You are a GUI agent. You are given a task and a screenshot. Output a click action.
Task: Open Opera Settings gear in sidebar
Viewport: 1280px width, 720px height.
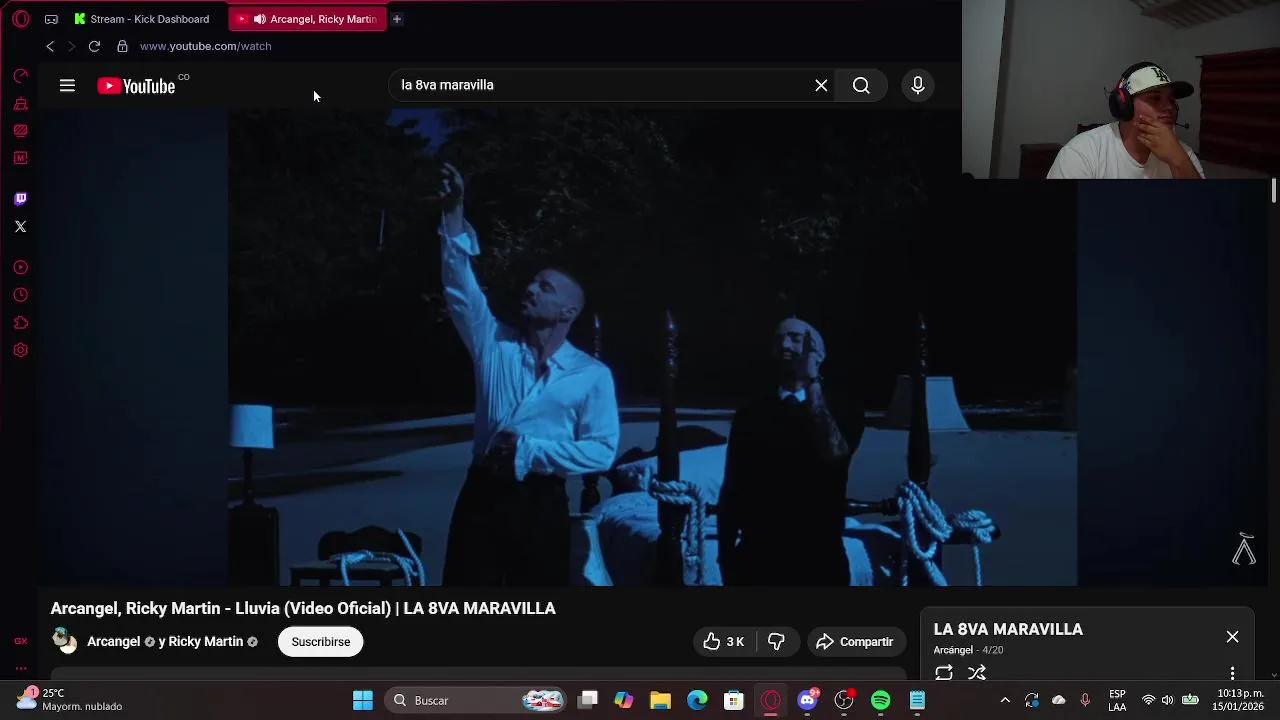[x=20, y=350]
